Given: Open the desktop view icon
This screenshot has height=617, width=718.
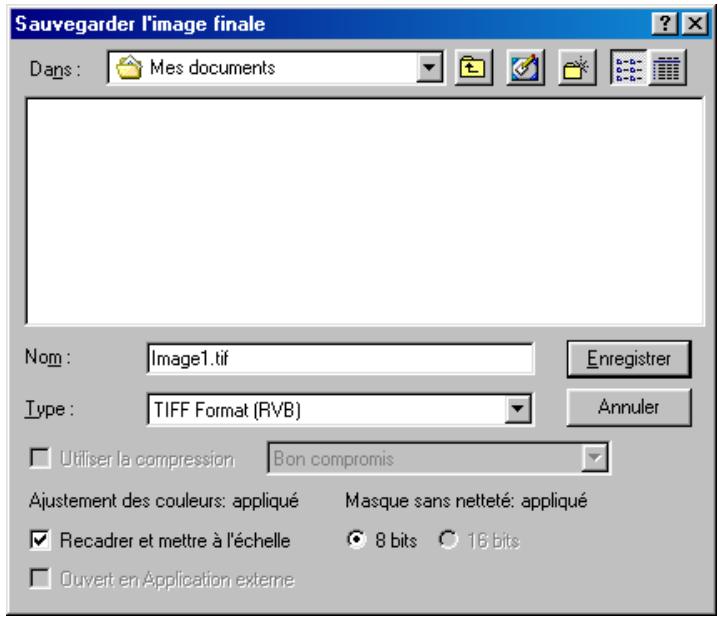Looking at the screenshot, I should tap(525, 68).
